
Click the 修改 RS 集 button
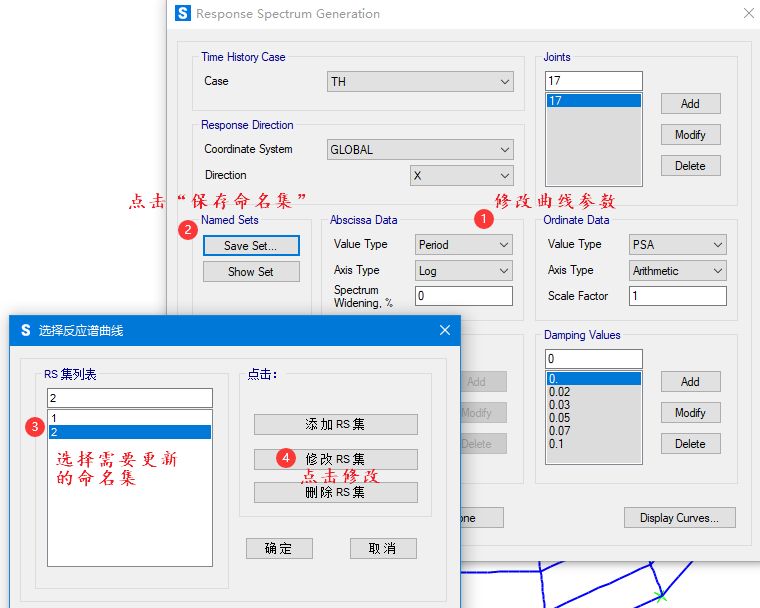335,459
